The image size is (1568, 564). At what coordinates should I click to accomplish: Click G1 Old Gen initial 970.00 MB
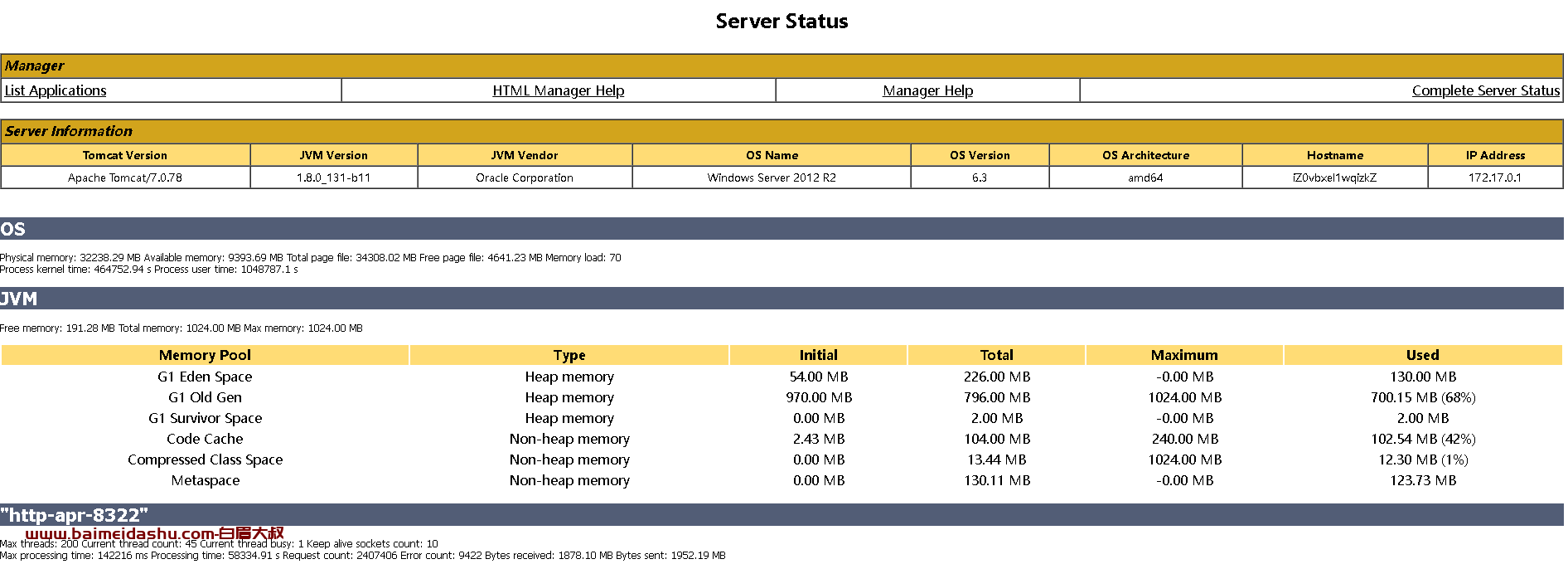[819, 397]
